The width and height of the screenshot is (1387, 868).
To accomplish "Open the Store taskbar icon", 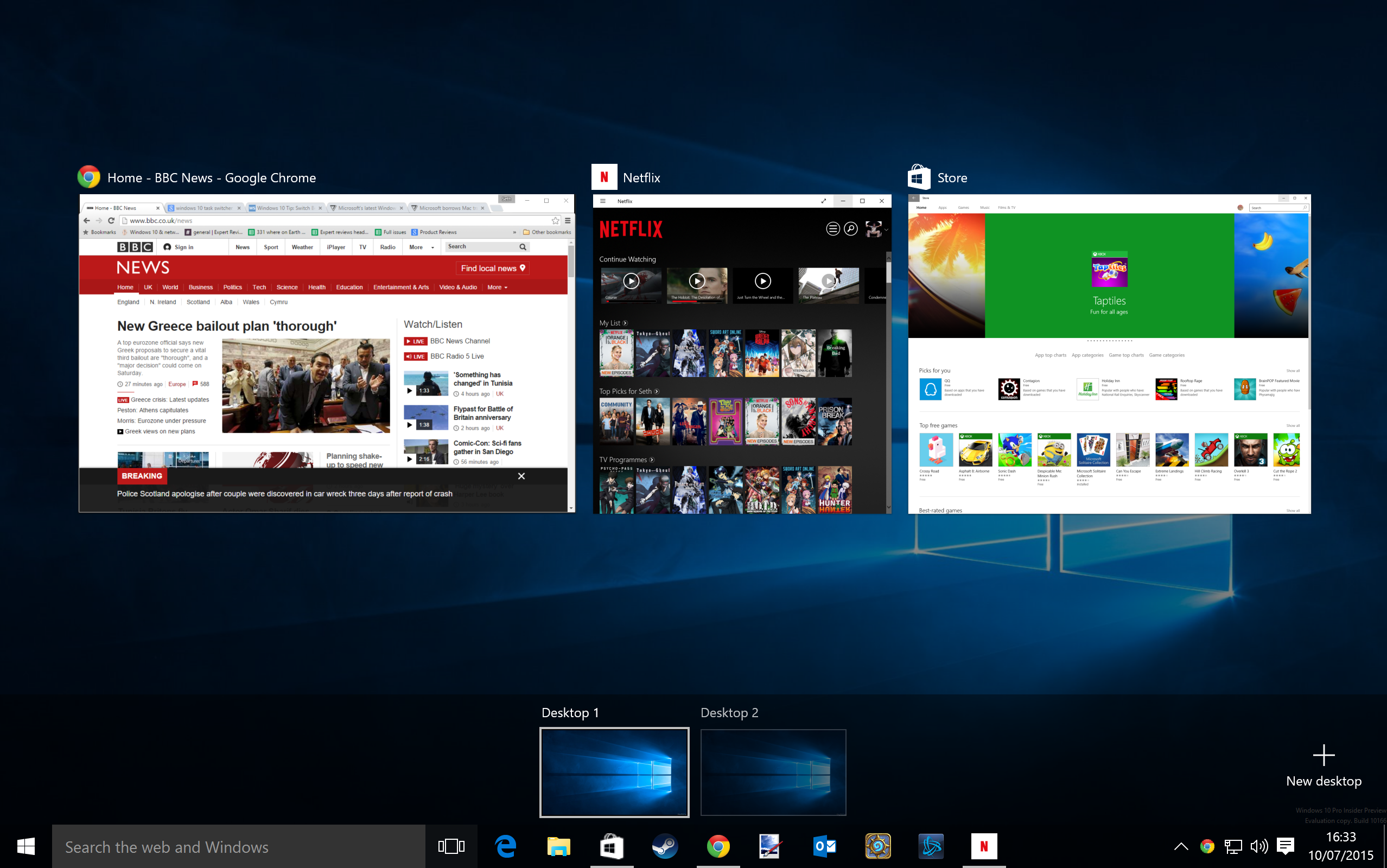I will click(x=612, y=846).
